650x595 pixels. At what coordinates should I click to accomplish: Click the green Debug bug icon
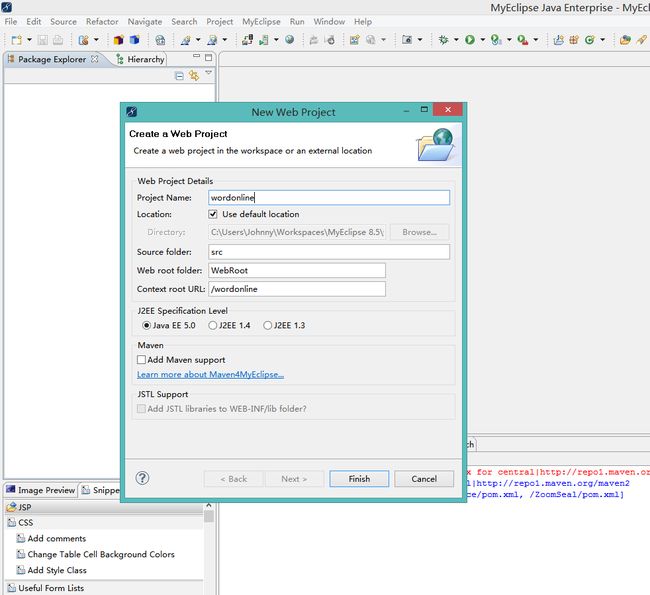pos(444,40)
